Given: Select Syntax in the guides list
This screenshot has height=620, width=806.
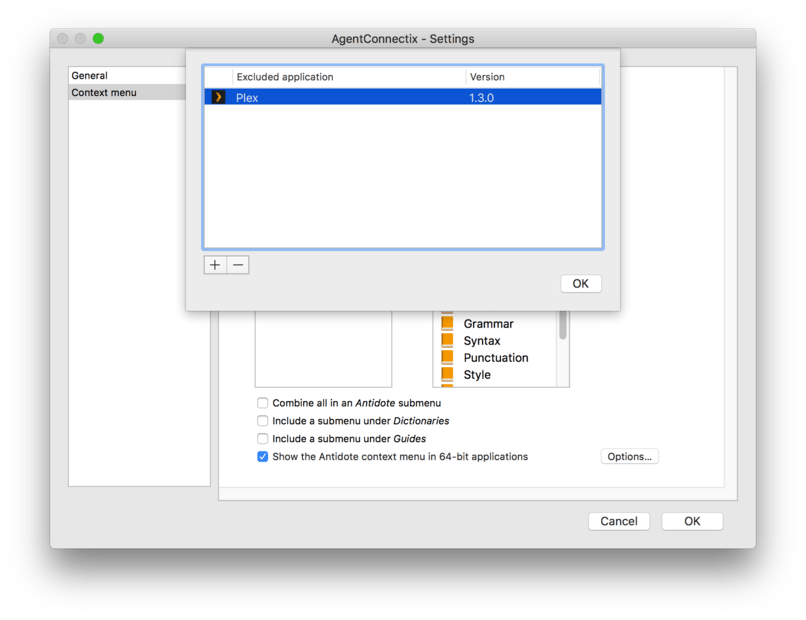Looking at the screenshot, I should coord(482,341).
